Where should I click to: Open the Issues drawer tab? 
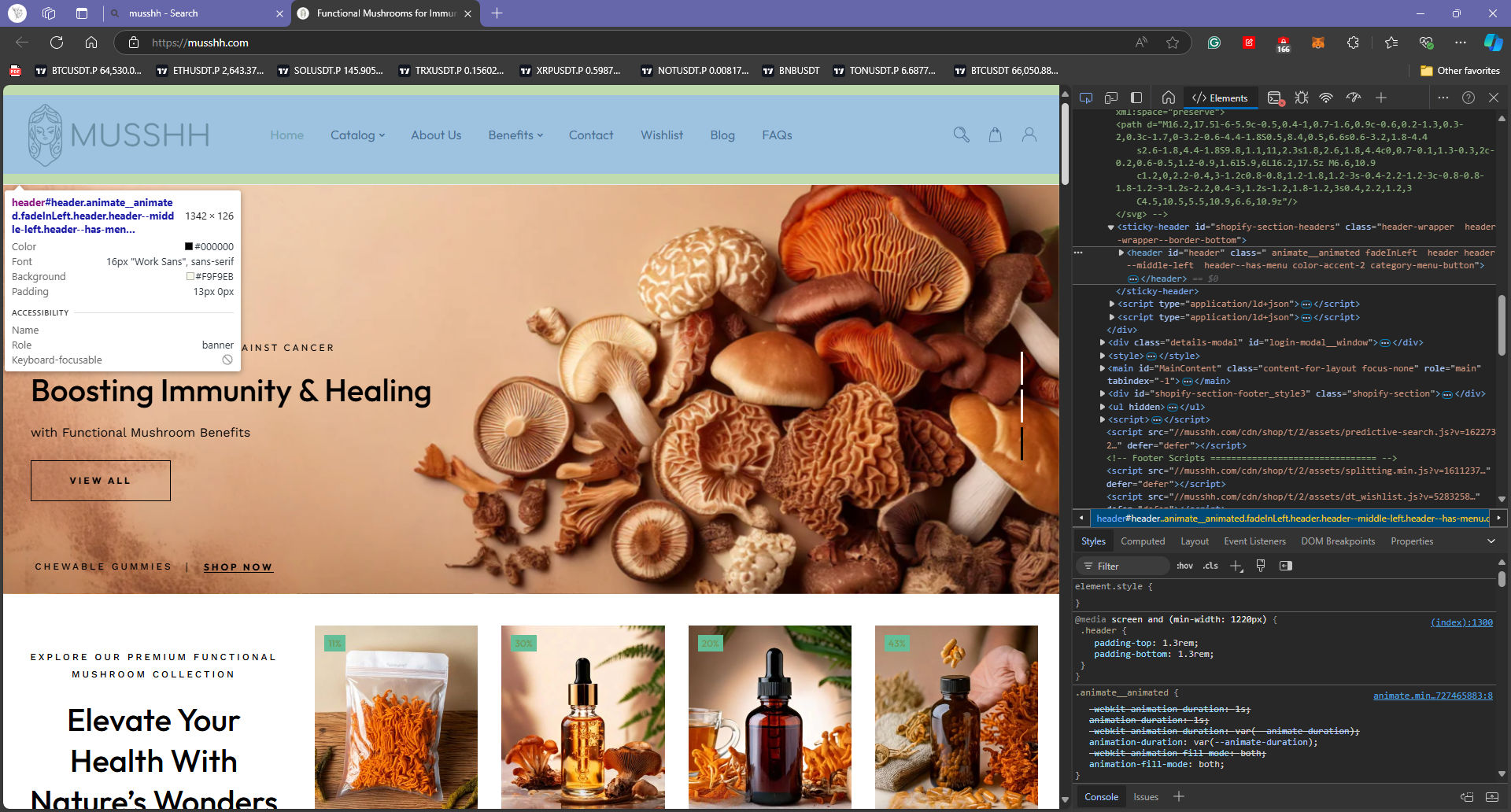(x=1145, y=797)
